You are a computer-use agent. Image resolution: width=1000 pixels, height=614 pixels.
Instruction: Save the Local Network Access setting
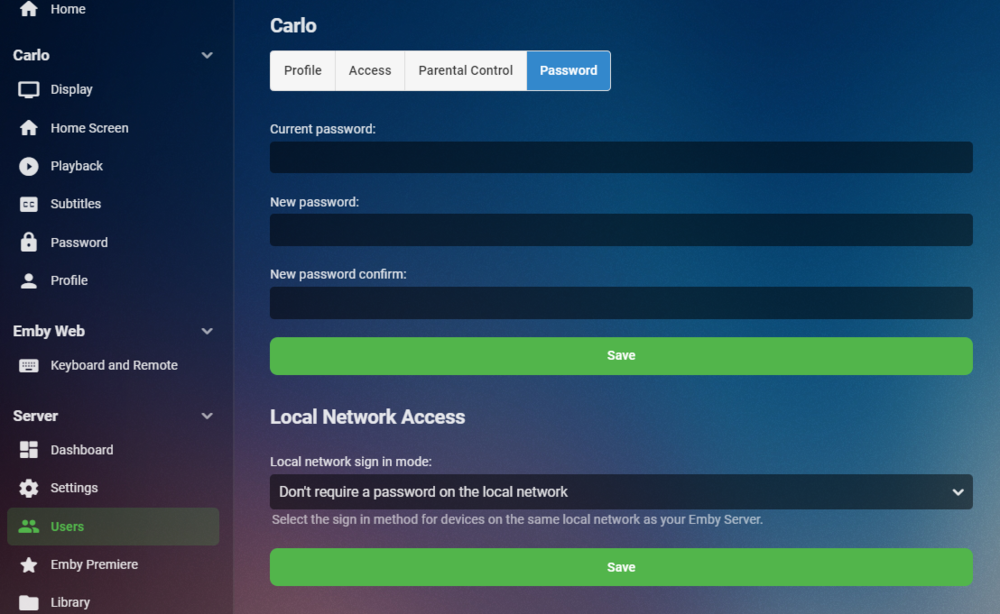click(x=620, y=567)
